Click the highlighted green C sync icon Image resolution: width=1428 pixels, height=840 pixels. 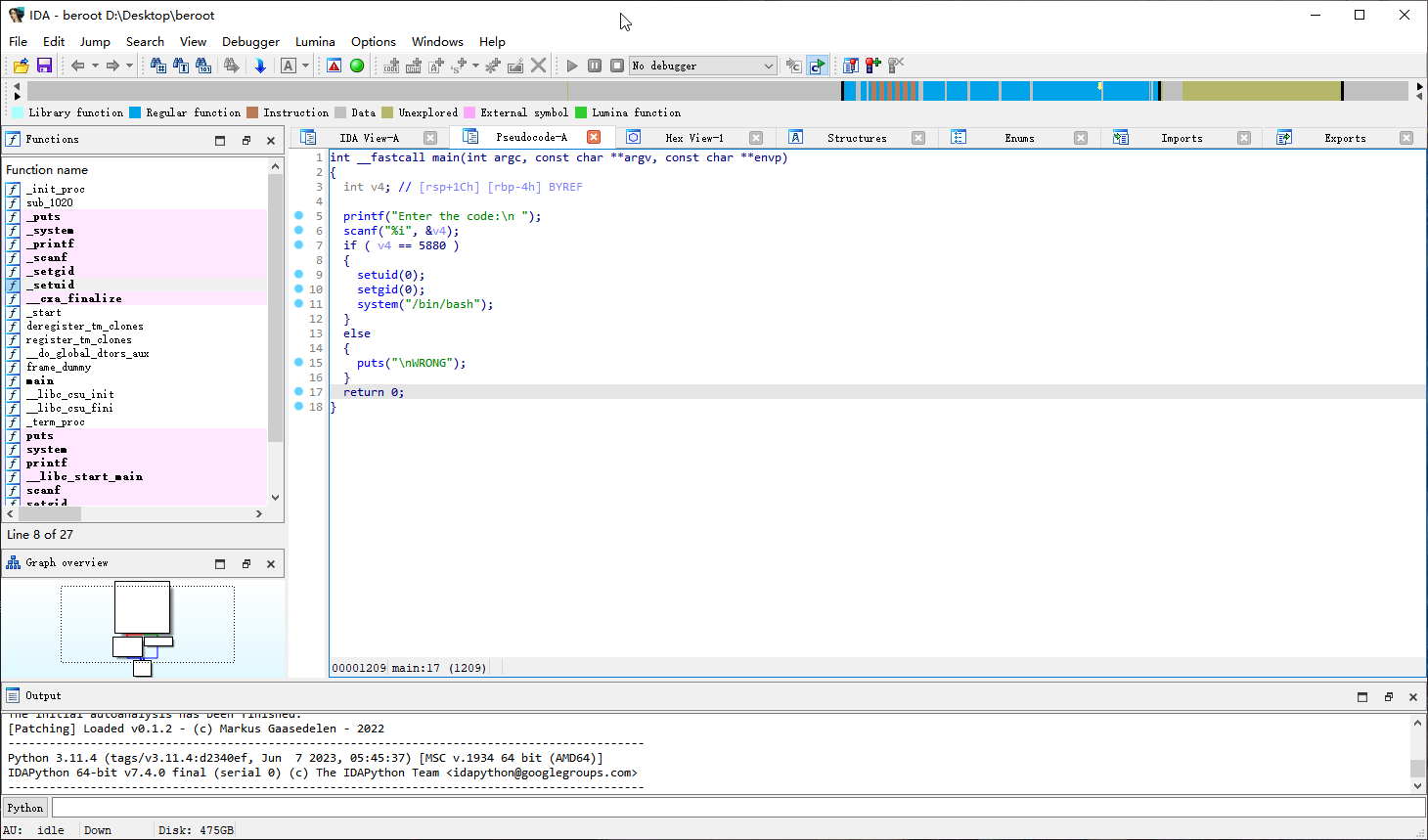pos(817,66)
